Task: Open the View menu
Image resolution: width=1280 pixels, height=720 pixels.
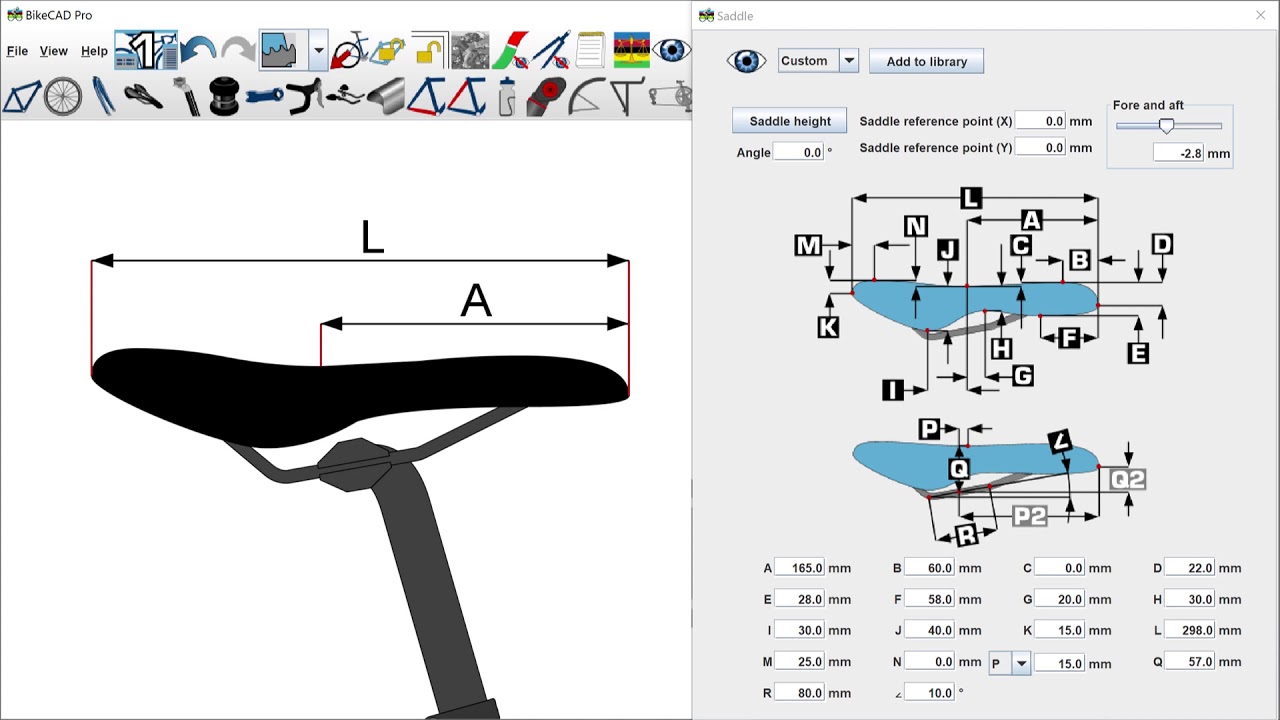Action: 53,51
